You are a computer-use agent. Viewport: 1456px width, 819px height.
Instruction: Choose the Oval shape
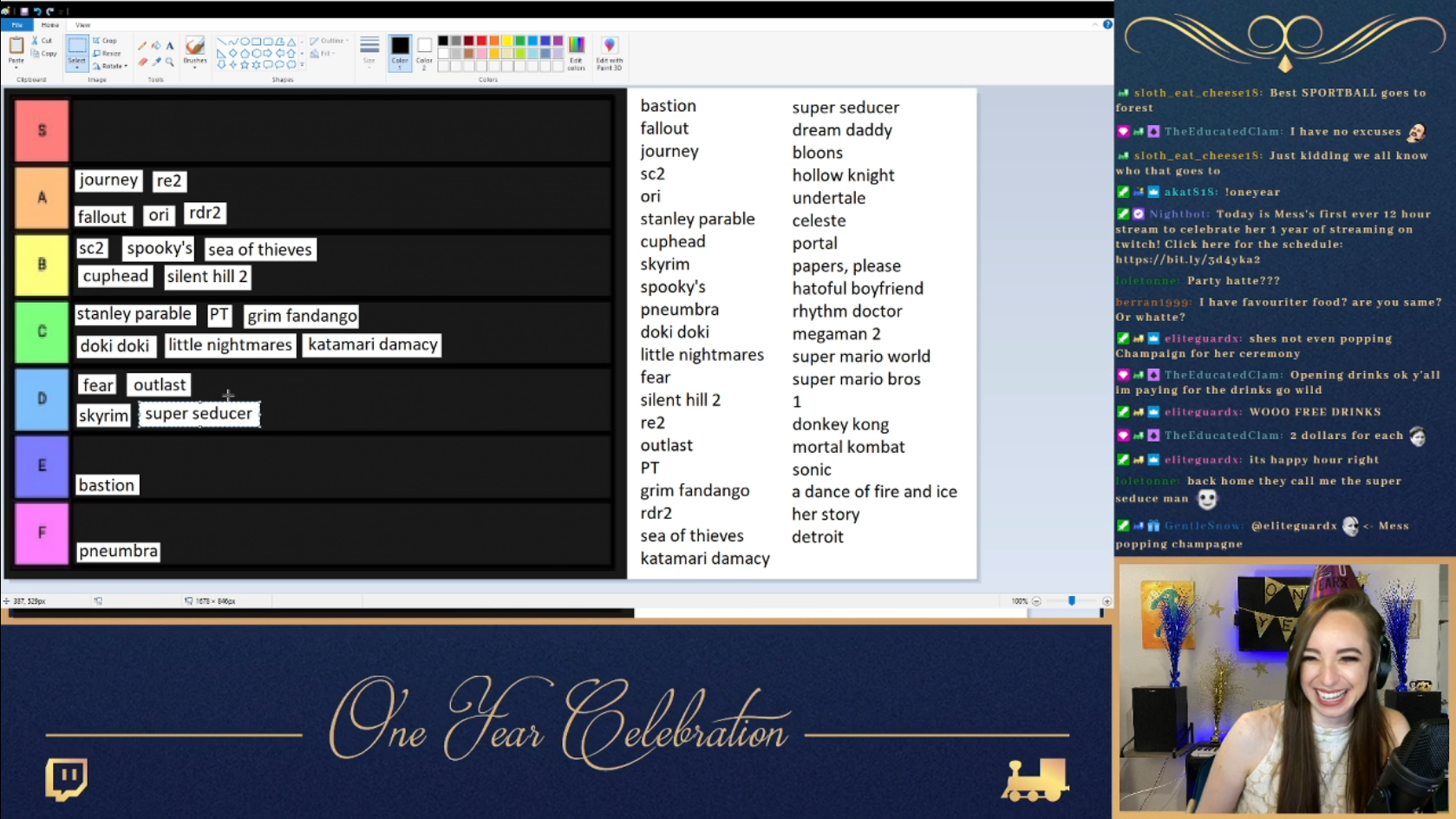tap(245, 42)
